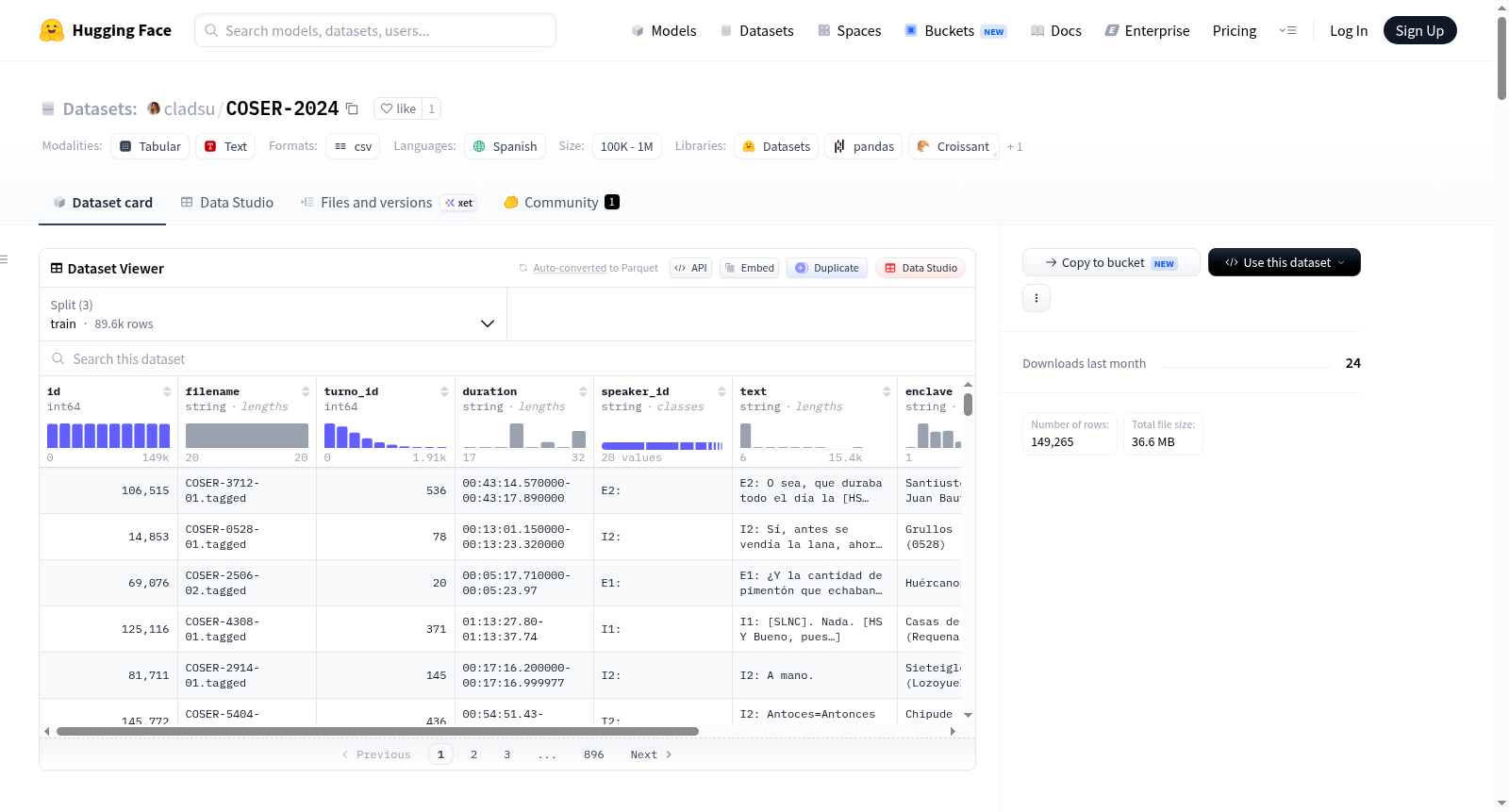Click the csv format tag

[x=353, y=146]
